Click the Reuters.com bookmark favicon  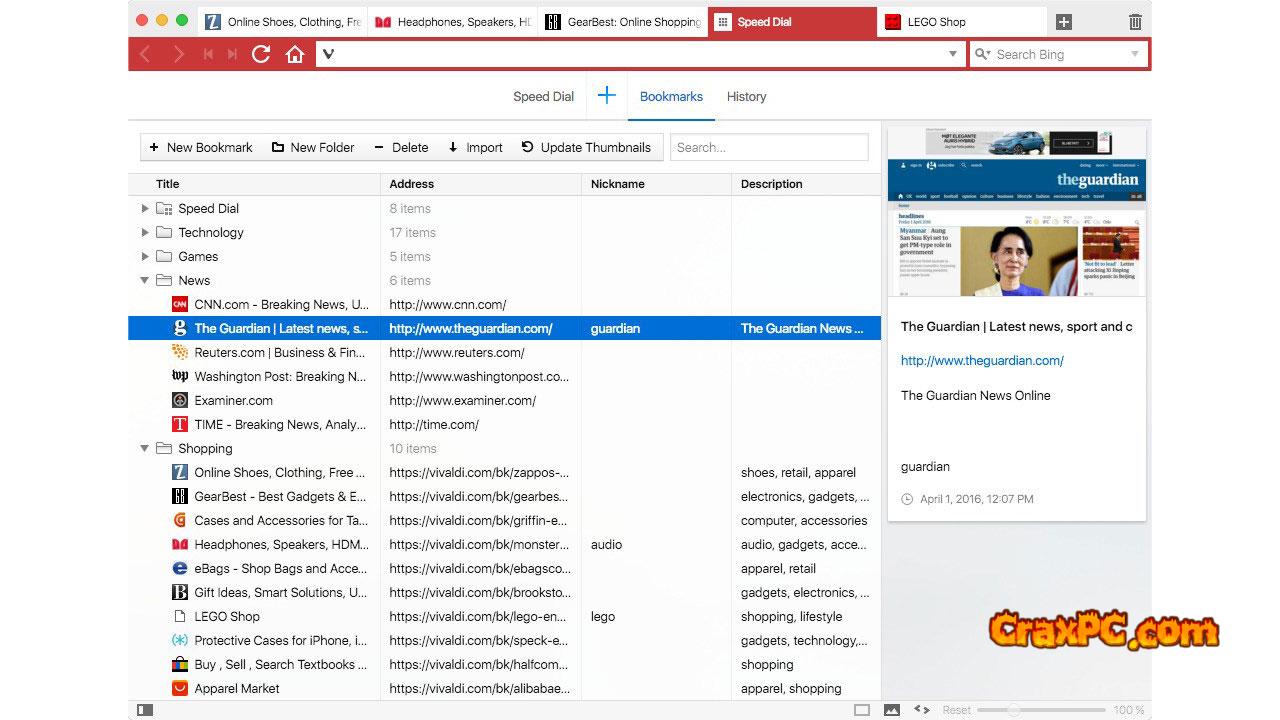[180, 352]
